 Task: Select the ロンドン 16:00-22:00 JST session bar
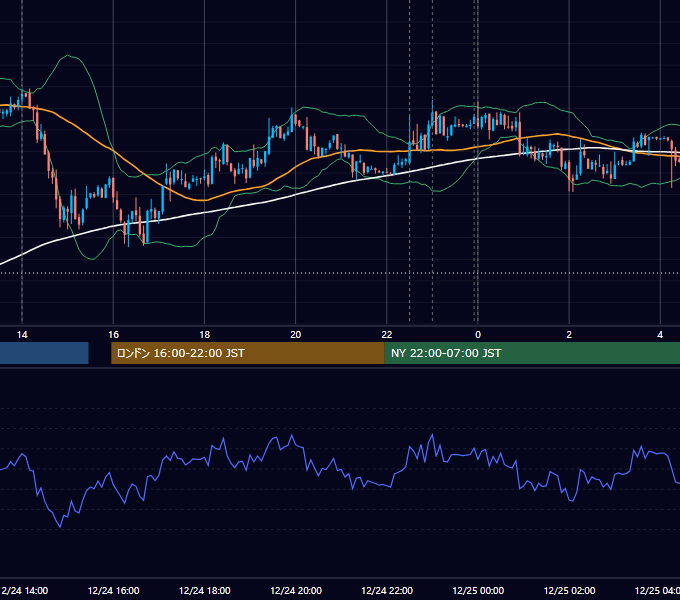click(248, 353)
